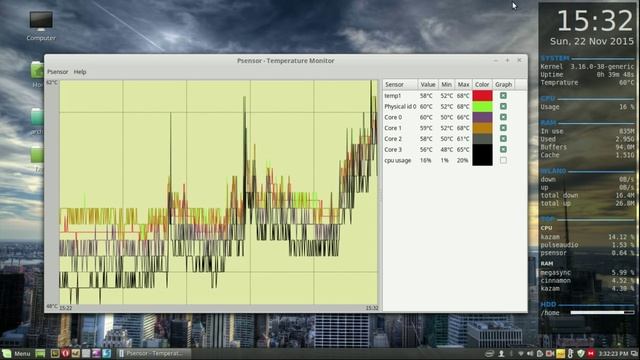Screen dimensions: 640x360
Task: Click the taskbar clock showing 3:32:23 PM
Action: 613,353
